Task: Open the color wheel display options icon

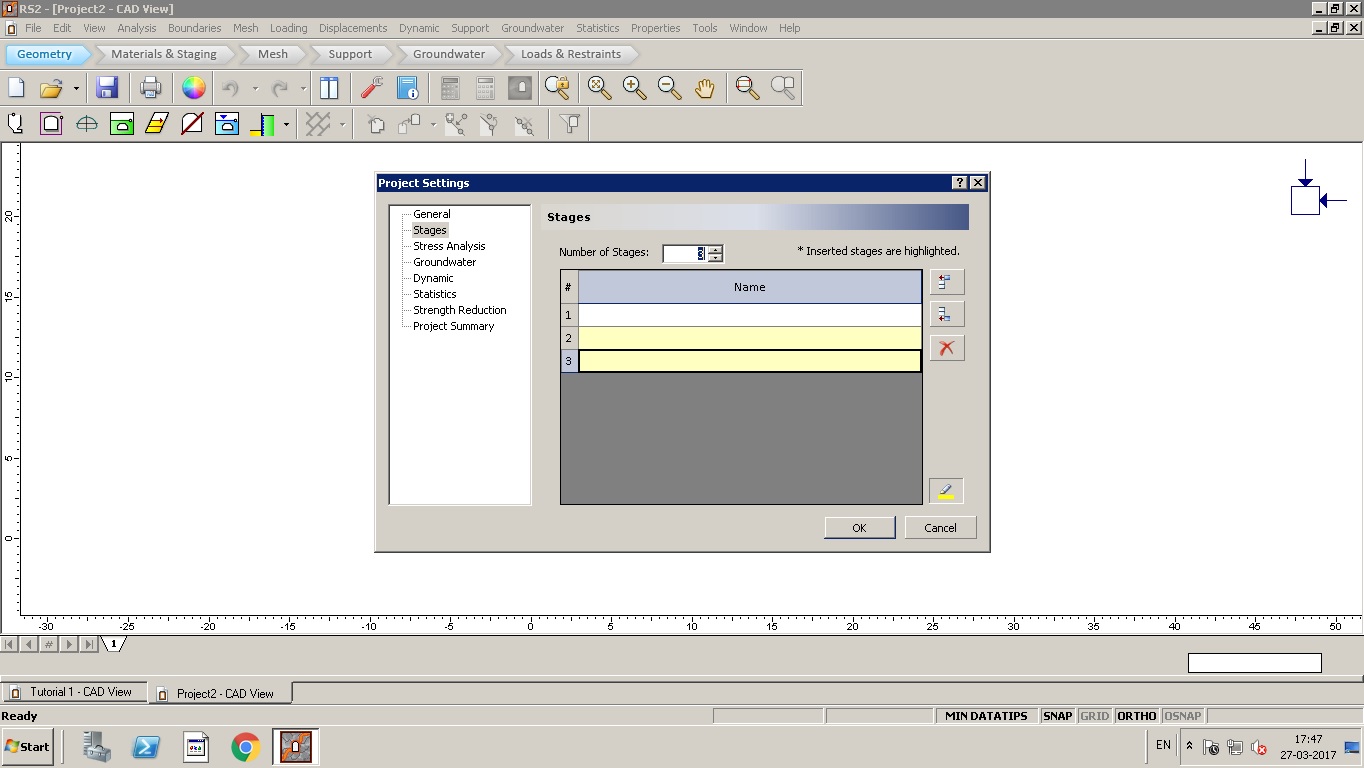Action: [193, 88]
